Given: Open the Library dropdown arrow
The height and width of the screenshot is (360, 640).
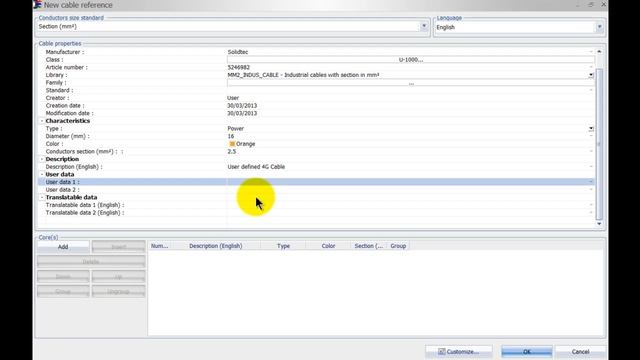Looking at the screenshot, I should pos(591,75).
